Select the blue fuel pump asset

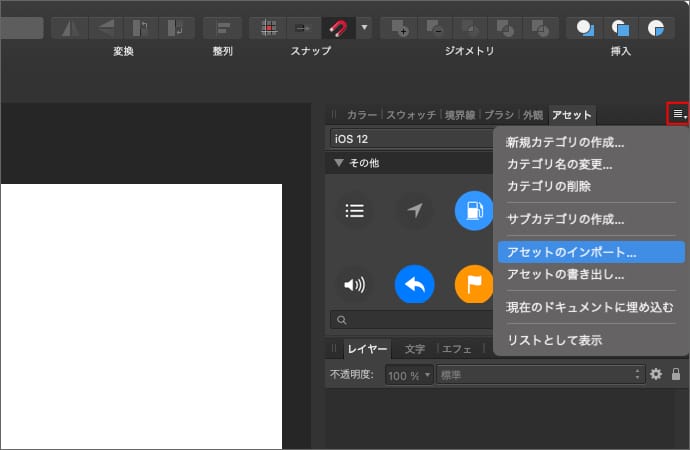[474, 210]
